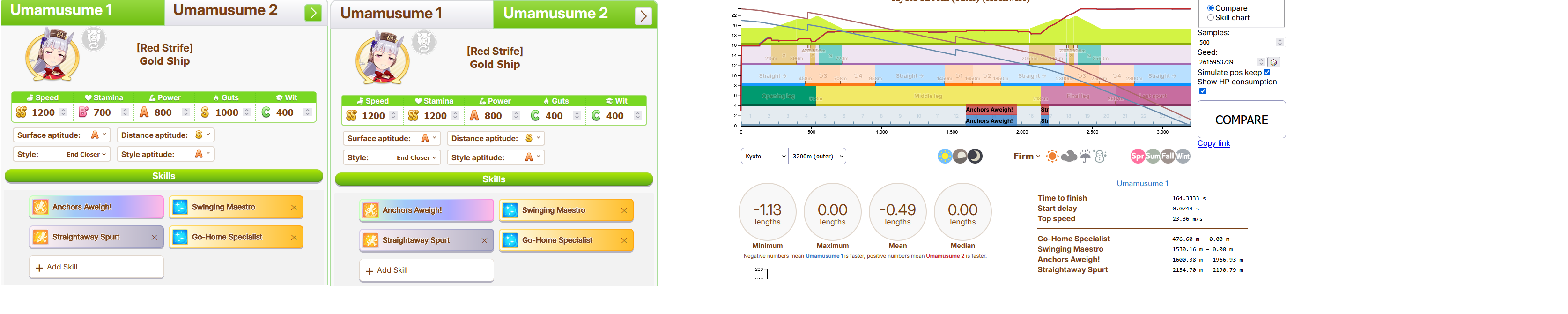This screenshot has height=314, width=1568.
Task: Toggle Simulate pos keep checkbox
Action: [1267, 73]
